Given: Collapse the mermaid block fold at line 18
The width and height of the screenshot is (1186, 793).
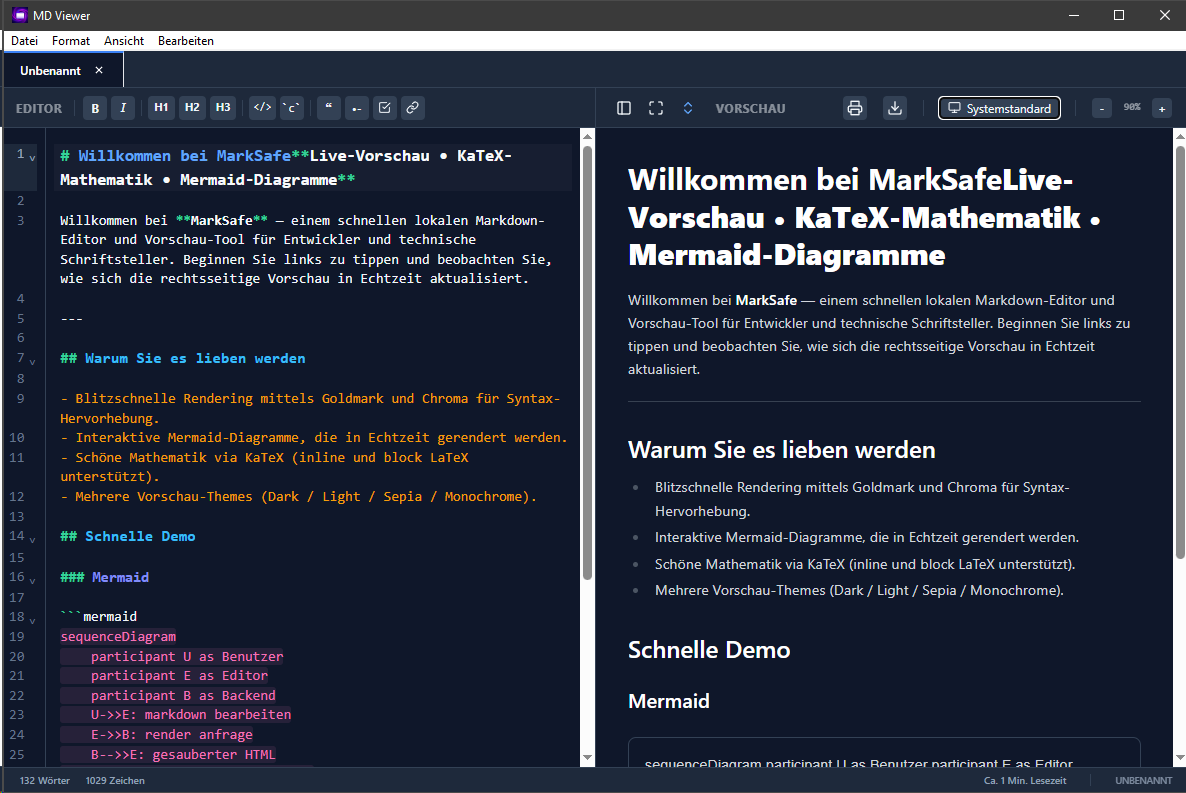Looking at the screenshot, I should click(x=32, y=620).
